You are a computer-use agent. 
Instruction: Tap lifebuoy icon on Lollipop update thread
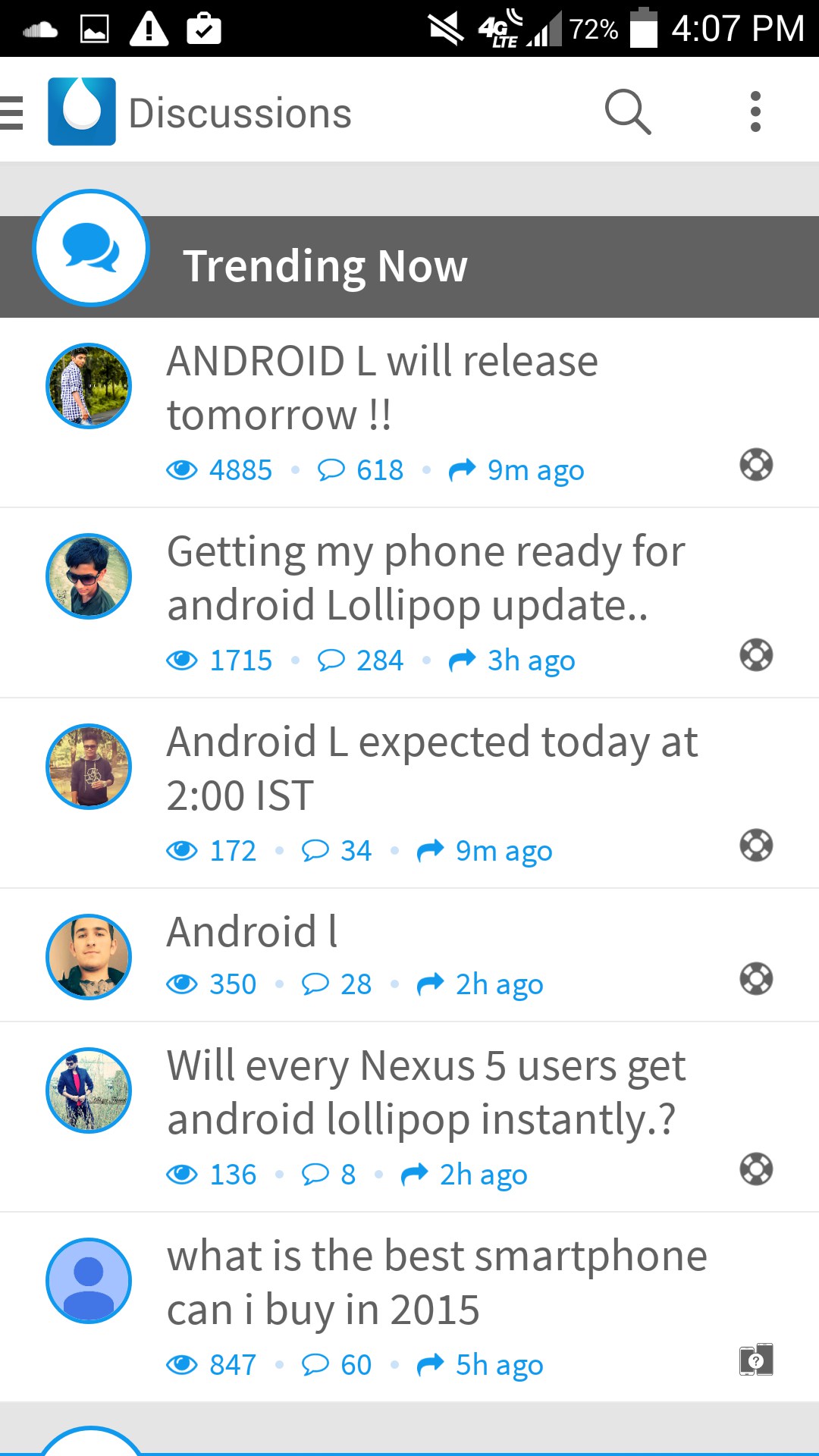pyautogui.click(x=756, y=655)
